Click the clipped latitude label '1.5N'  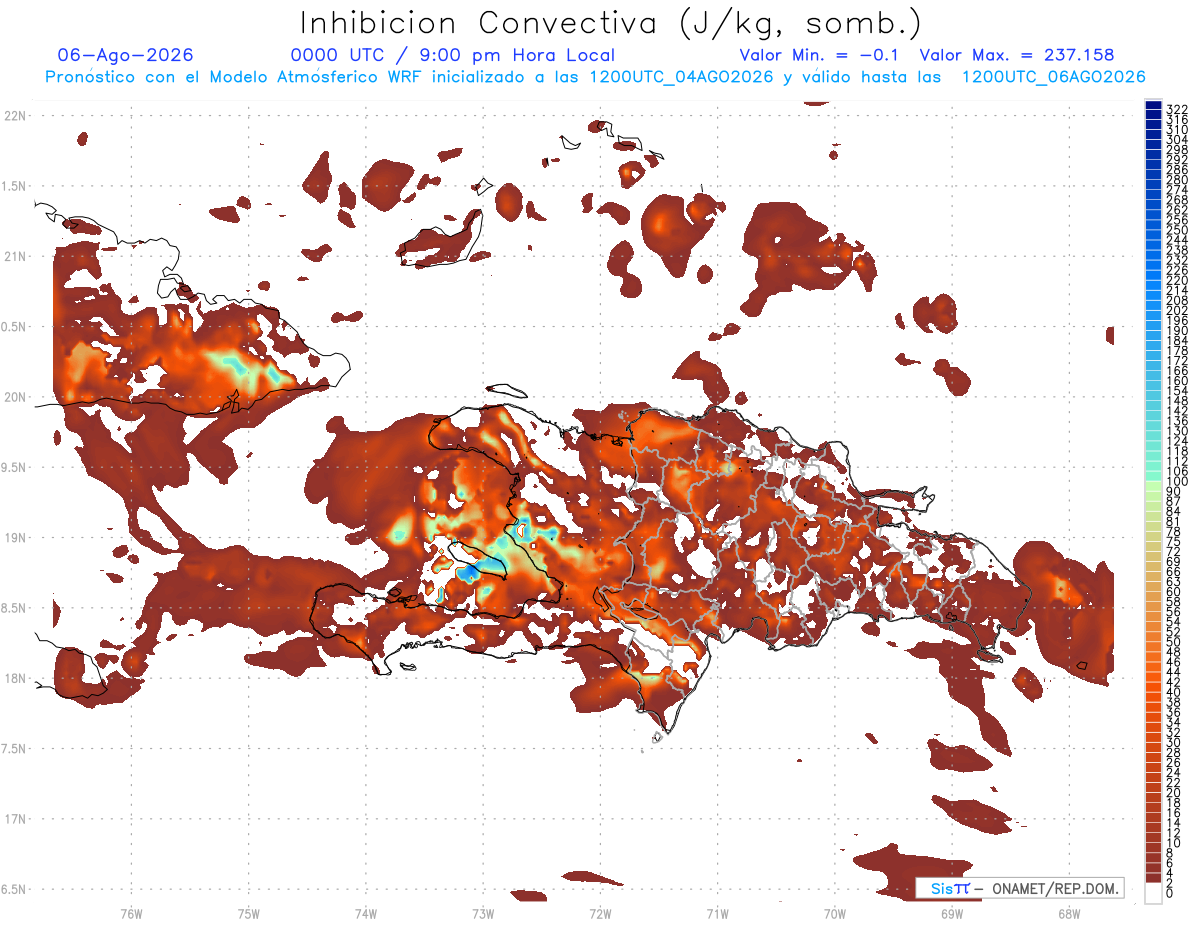[13, 187]
